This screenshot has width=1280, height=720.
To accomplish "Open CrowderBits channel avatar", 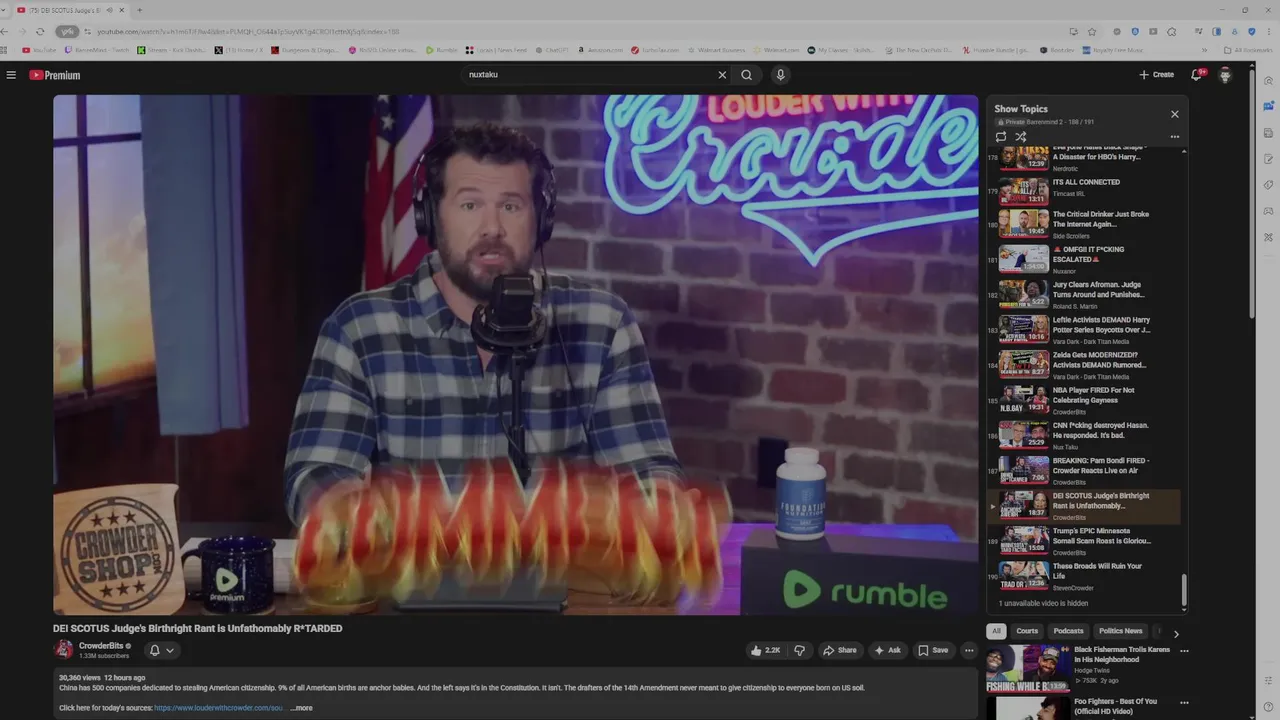I will click(x=63, y=650).
